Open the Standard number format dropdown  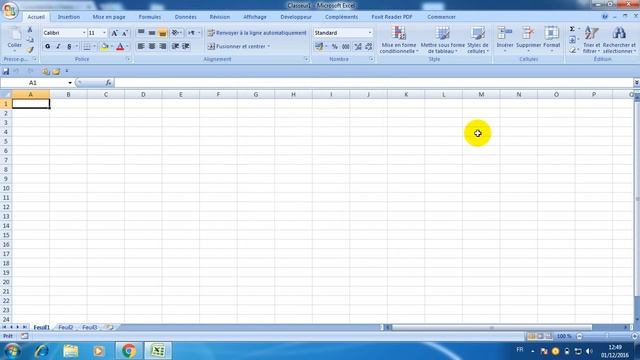[370, 33]
